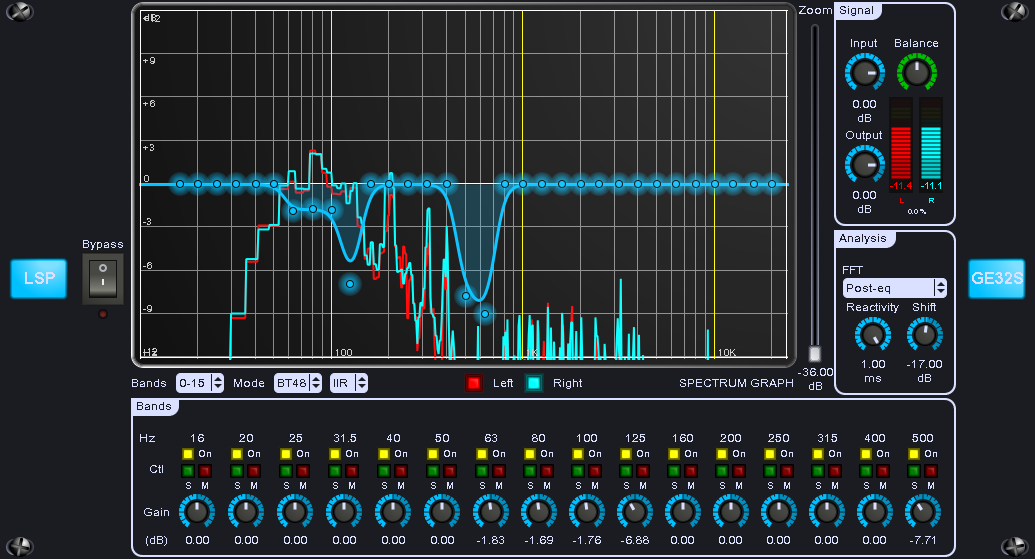Open the FFT Post-eq dropdown

click(894, 288)
